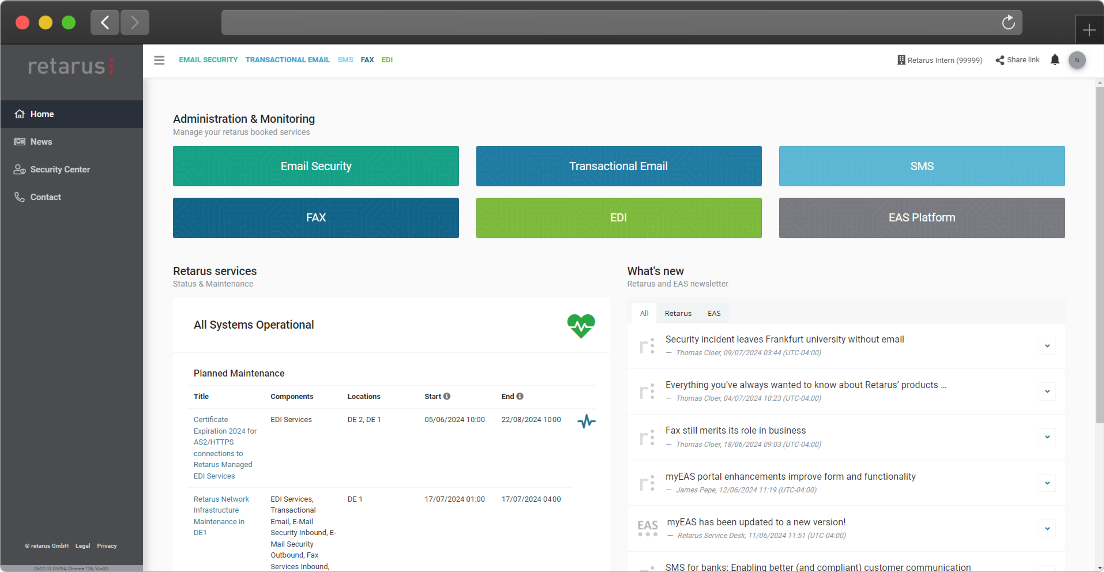Select the EAS news tab

(x=714, y=313)
